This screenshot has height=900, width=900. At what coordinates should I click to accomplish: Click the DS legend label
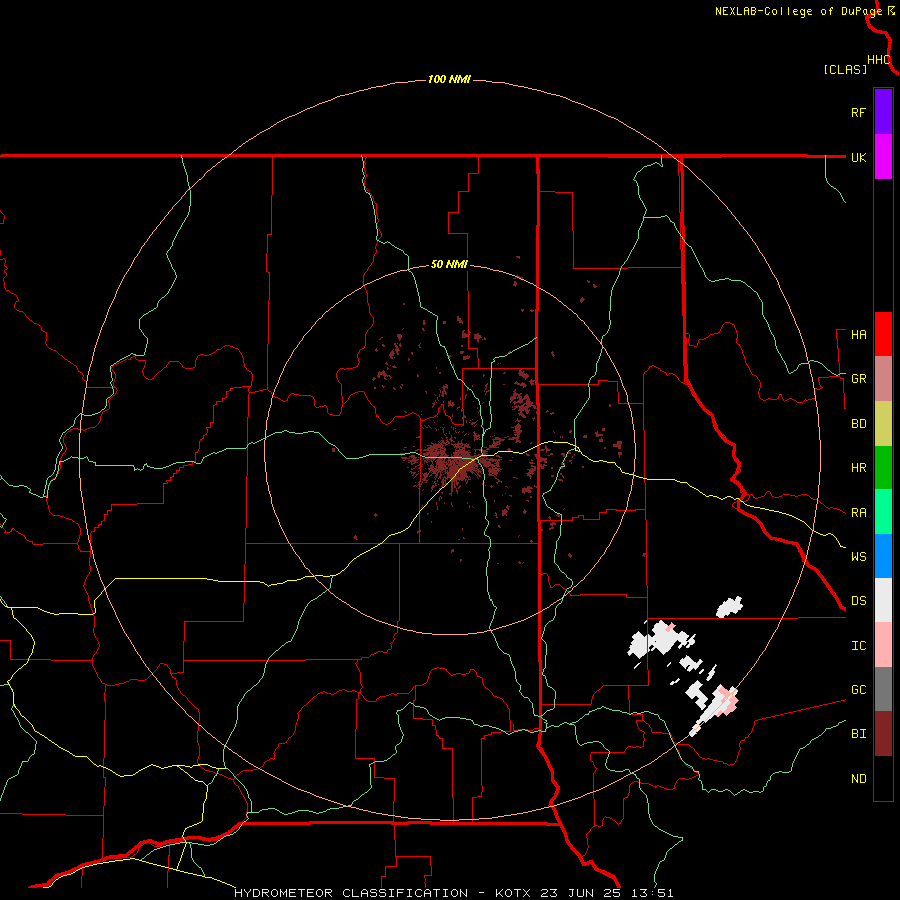pos(858,601)
